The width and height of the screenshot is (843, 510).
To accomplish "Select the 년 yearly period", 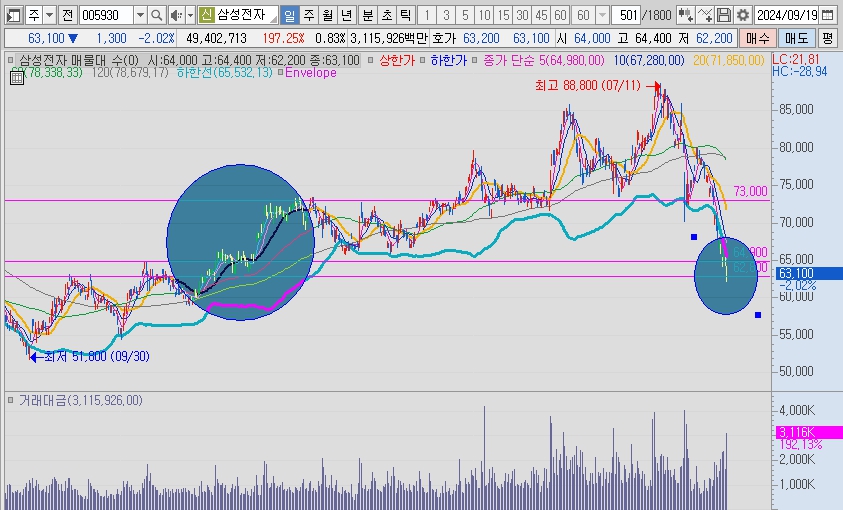I will click(347, 15).
